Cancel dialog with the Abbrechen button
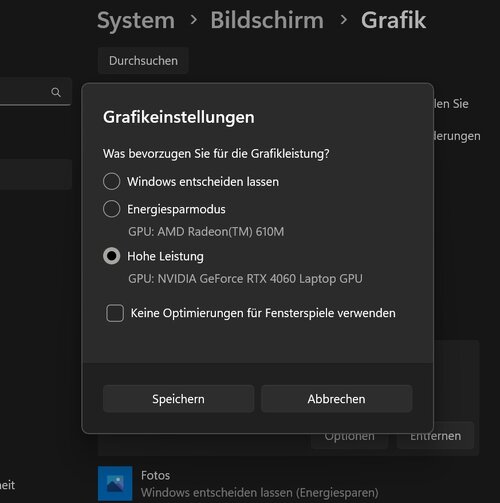The width and height of the screenshot is (500, 503). (x=337, y=399)
